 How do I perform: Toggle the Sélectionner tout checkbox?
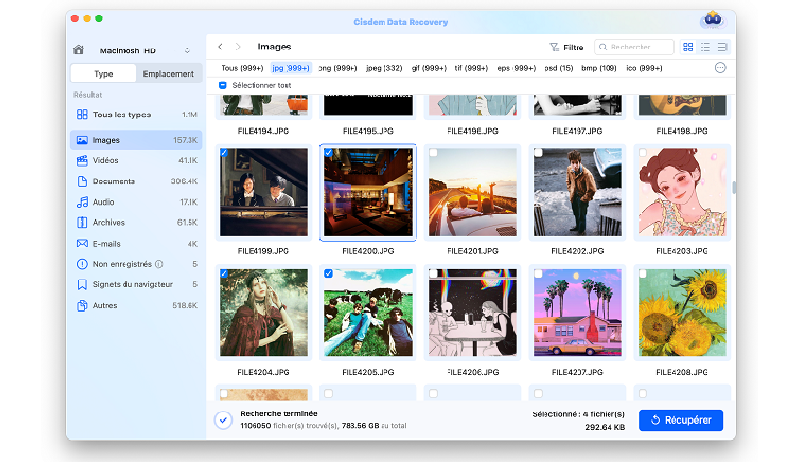point(222,86)
